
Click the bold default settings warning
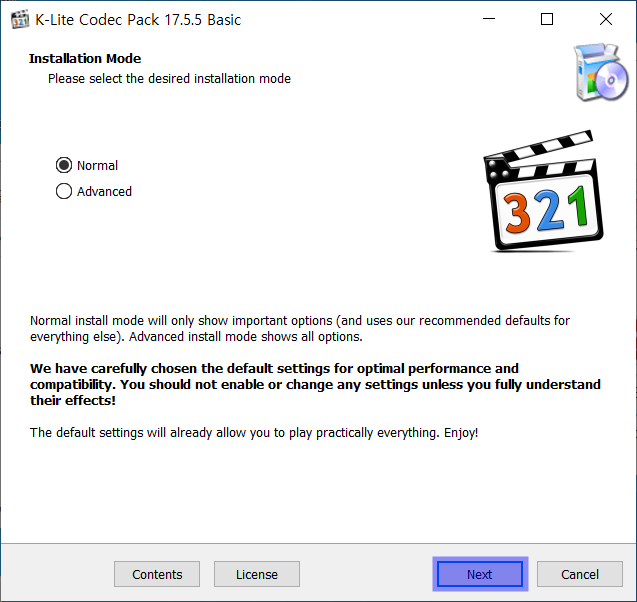click(x=315, y=384)
